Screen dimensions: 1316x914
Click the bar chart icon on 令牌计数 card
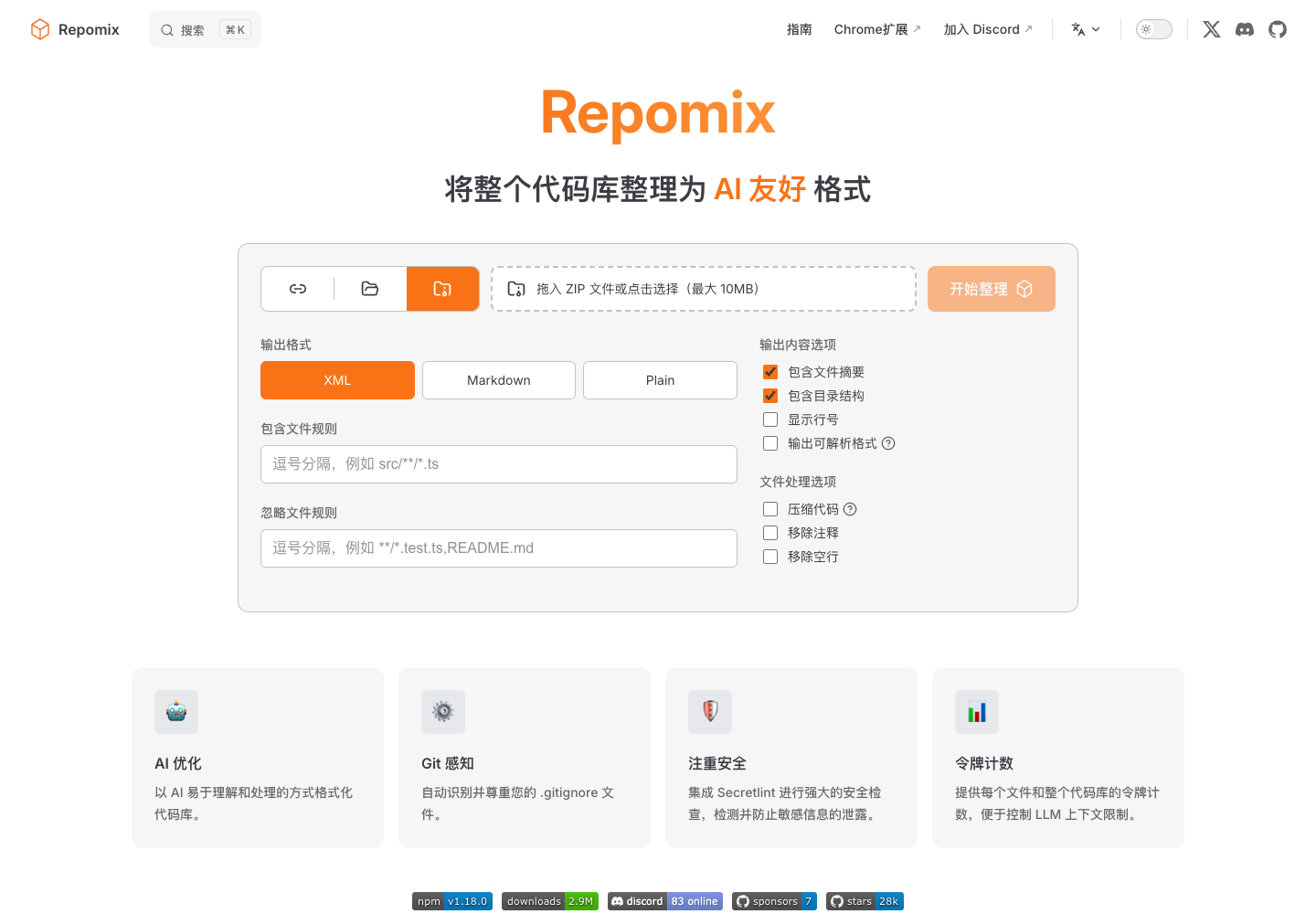tap(977, 712)
